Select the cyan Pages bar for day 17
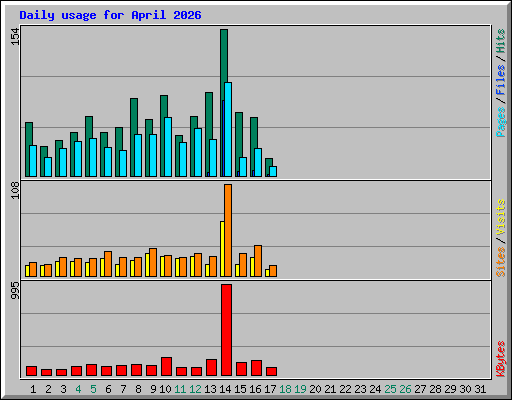Image resolution: width=512 pixels, height=400 pixels. (x=273, y=171)
